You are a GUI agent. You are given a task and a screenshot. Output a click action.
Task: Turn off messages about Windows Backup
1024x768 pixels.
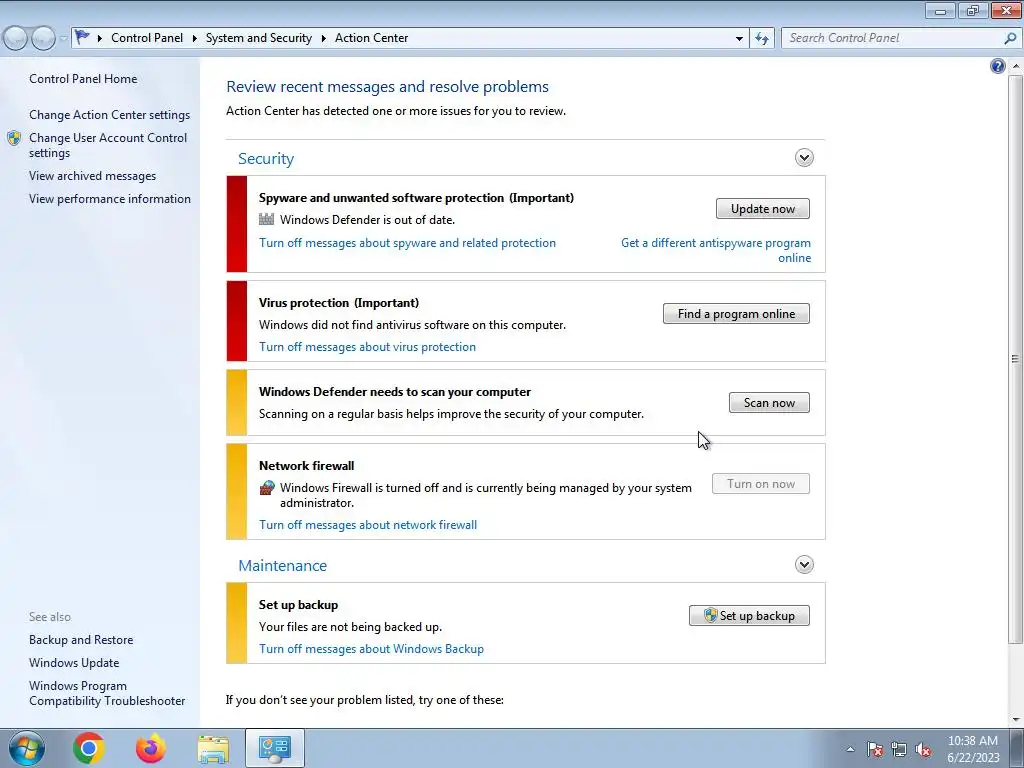click(371, 649)
